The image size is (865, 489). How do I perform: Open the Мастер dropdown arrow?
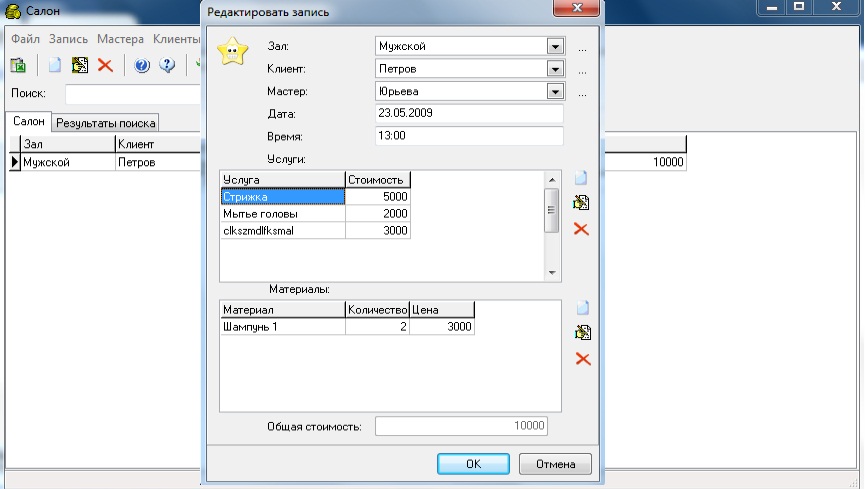[555, 92]
